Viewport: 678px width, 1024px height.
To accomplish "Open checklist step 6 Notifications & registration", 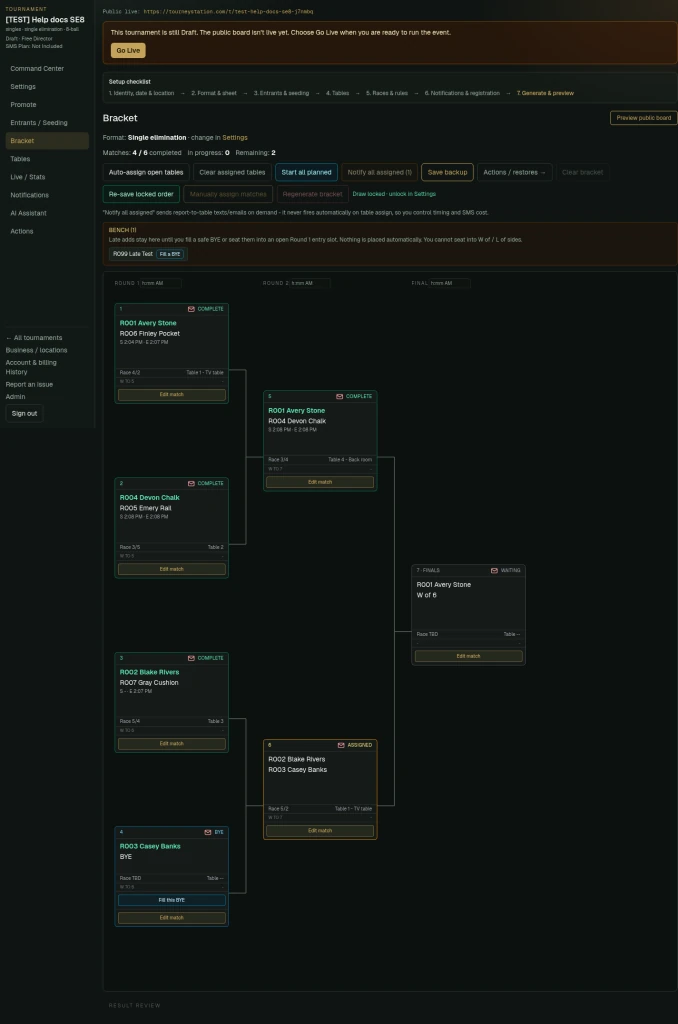I will 462,93.
